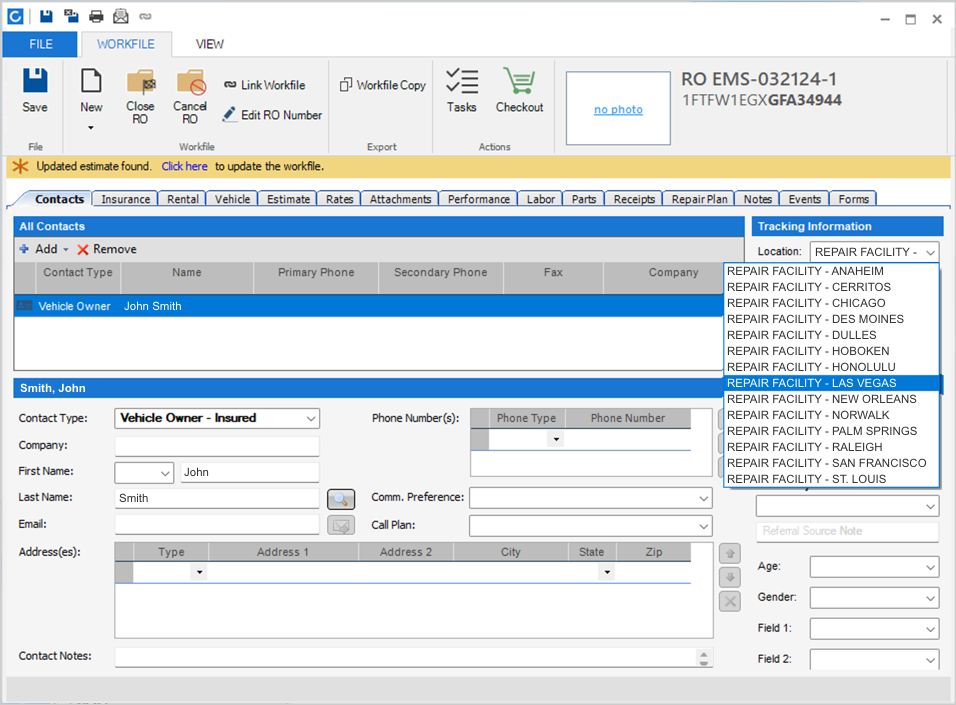This screenshot has height=705, width=956.
Task: Open the Estimate tab
Action: point(288,199)
